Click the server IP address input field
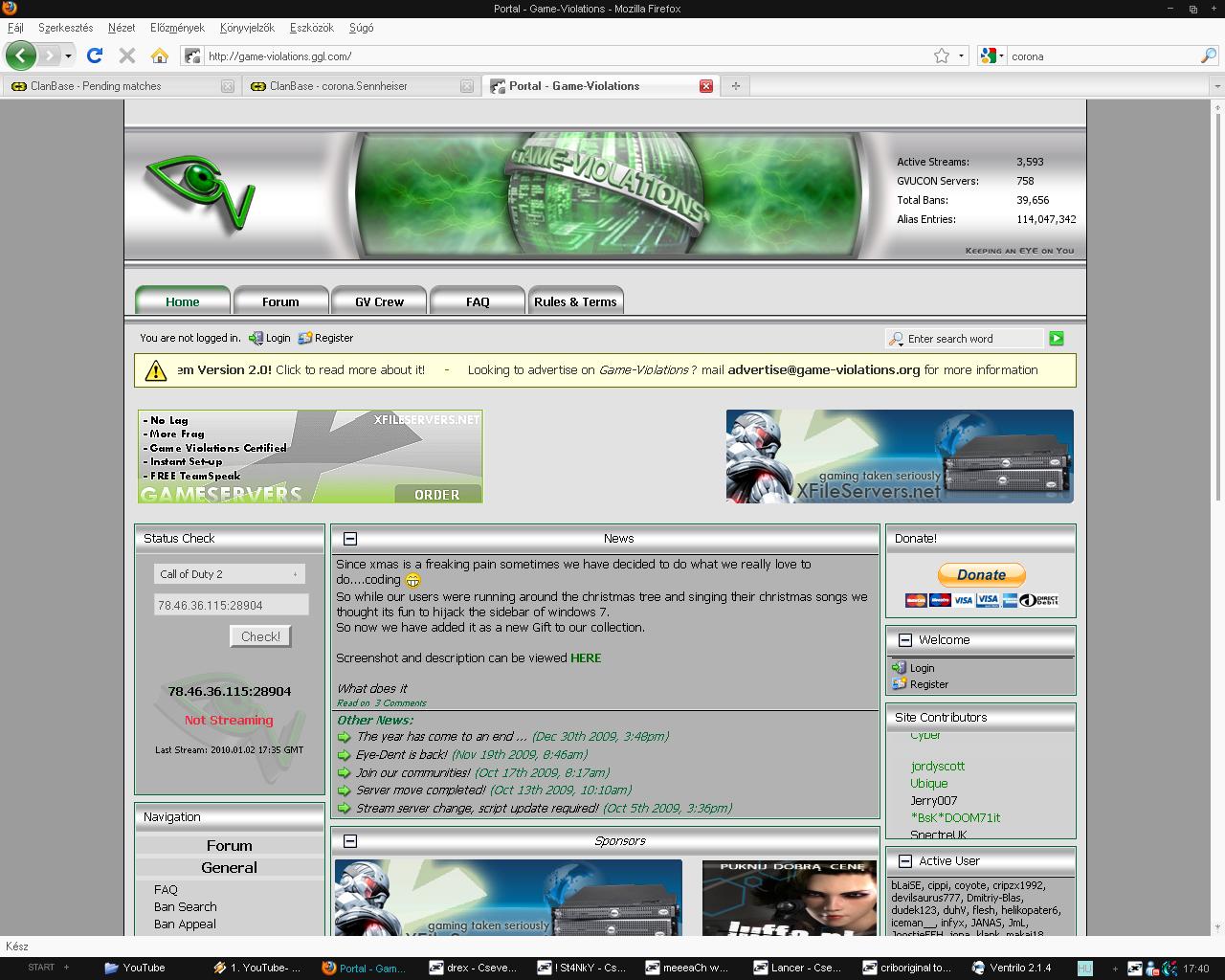This screenshot has width=1225, height=980. (x=231, y=605)
